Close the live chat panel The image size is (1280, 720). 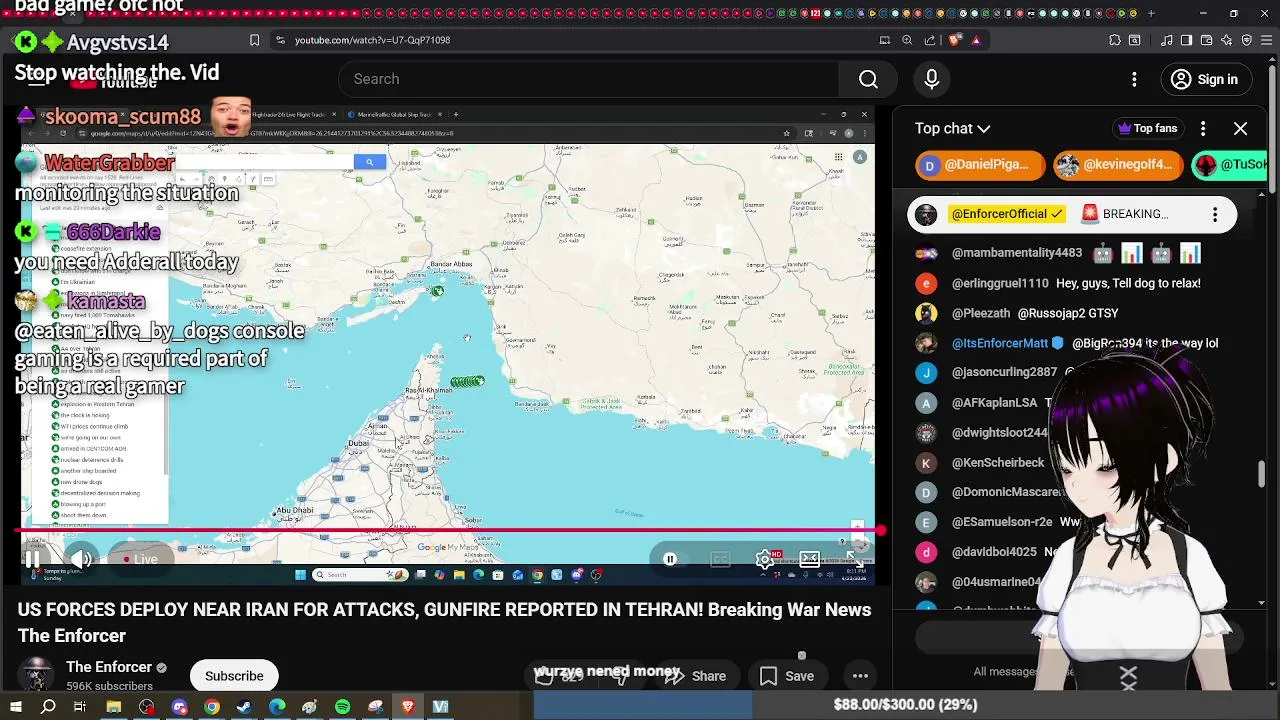1240,128
